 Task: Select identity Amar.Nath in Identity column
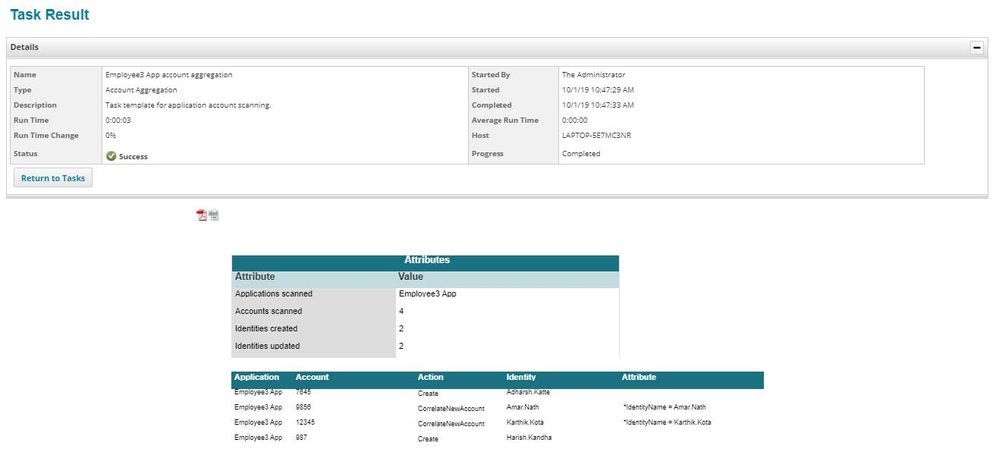(523, 407)
